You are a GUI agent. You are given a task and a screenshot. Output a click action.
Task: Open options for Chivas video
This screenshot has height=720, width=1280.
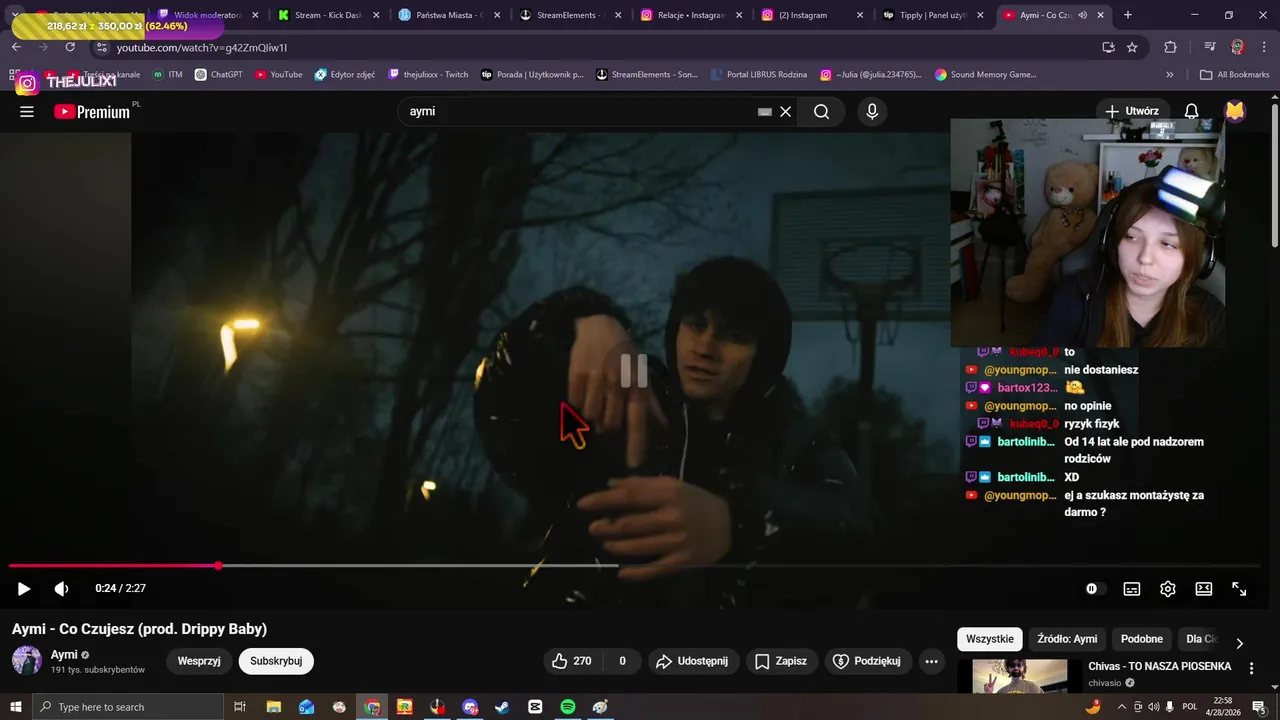(1251, 668)
